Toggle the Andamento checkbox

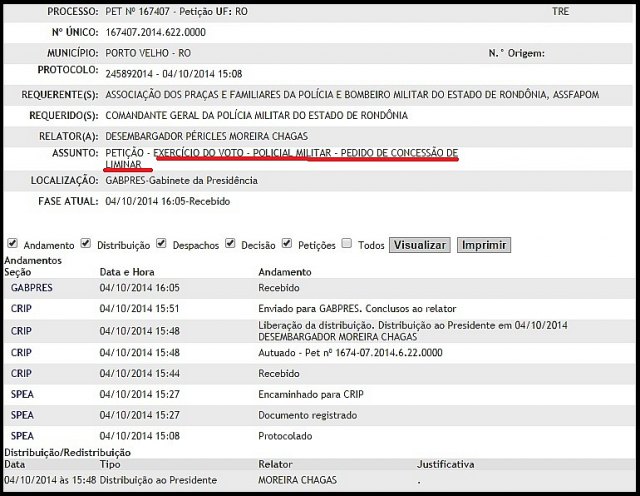[x=12, y=243]
